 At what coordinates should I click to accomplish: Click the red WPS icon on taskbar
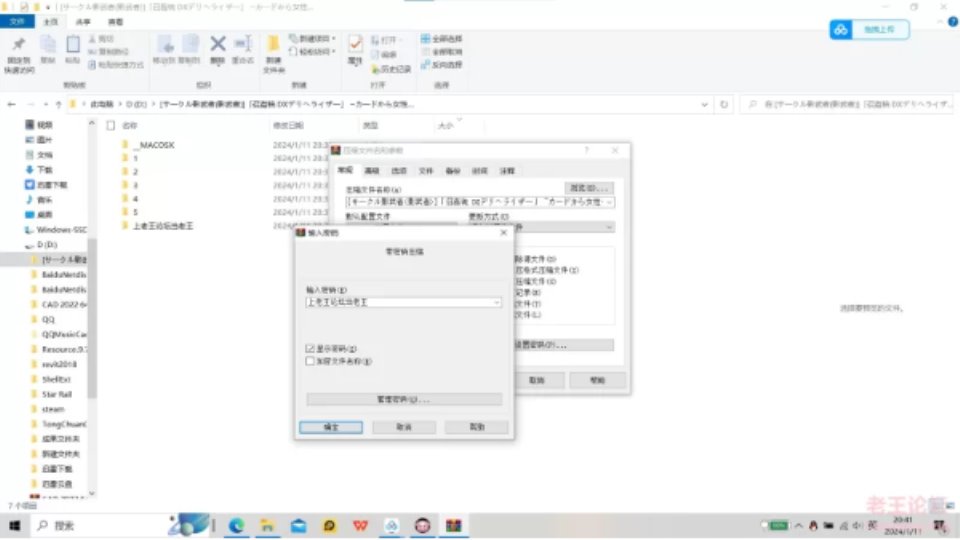(x=361, y=526)
